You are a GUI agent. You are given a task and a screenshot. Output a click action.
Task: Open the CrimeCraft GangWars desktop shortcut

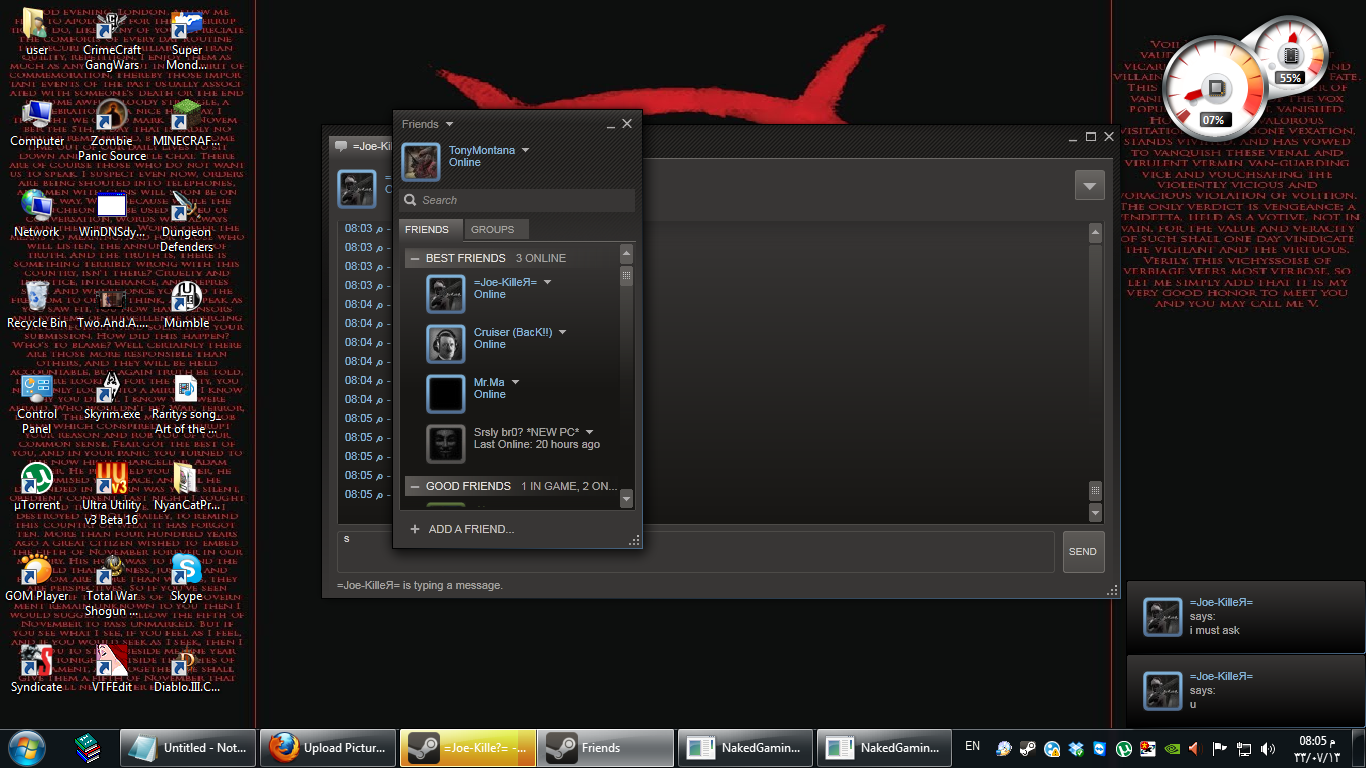(112, 40)
